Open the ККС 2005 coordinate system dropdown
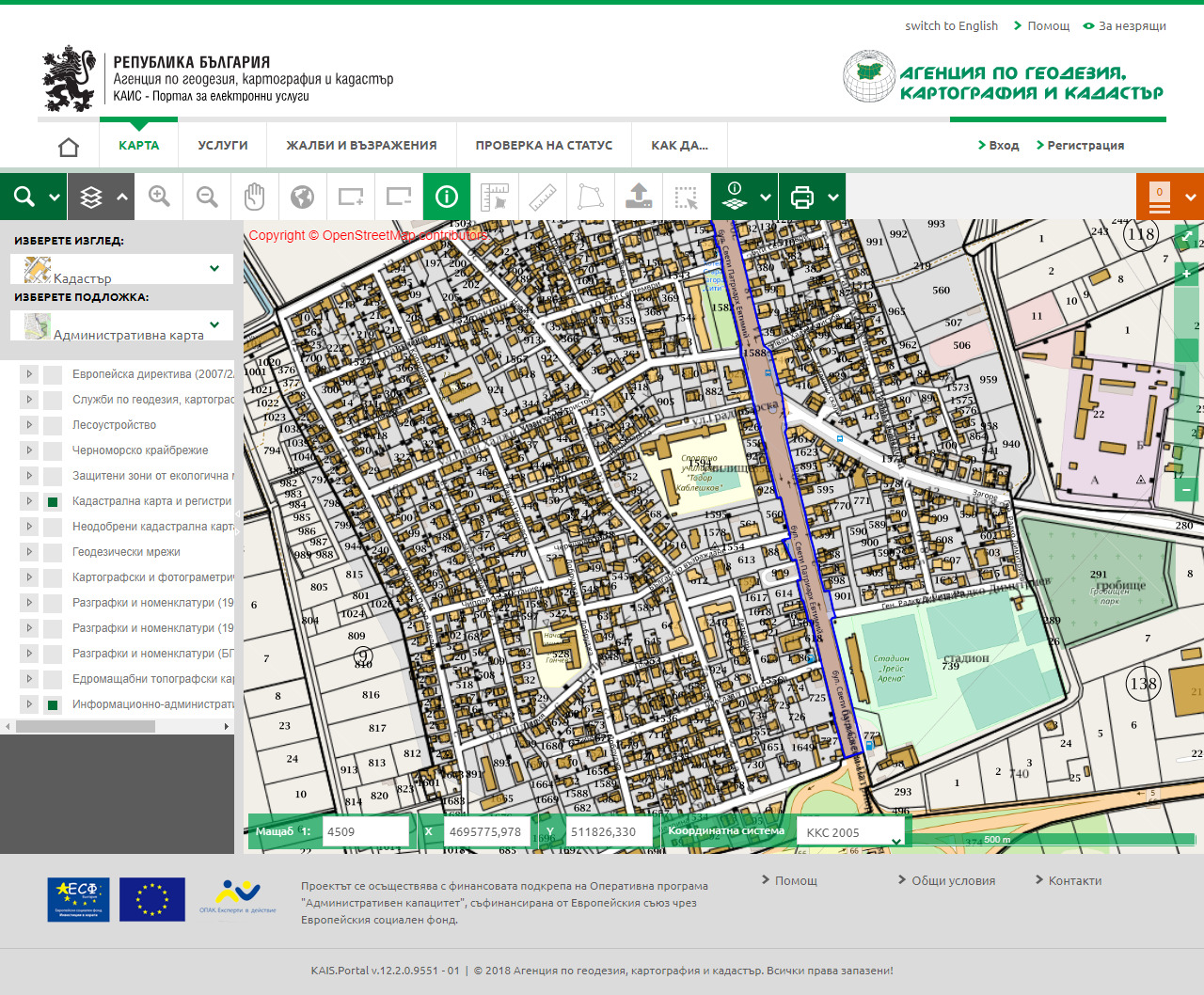The image size is (1204, 995). pos(851,832)
